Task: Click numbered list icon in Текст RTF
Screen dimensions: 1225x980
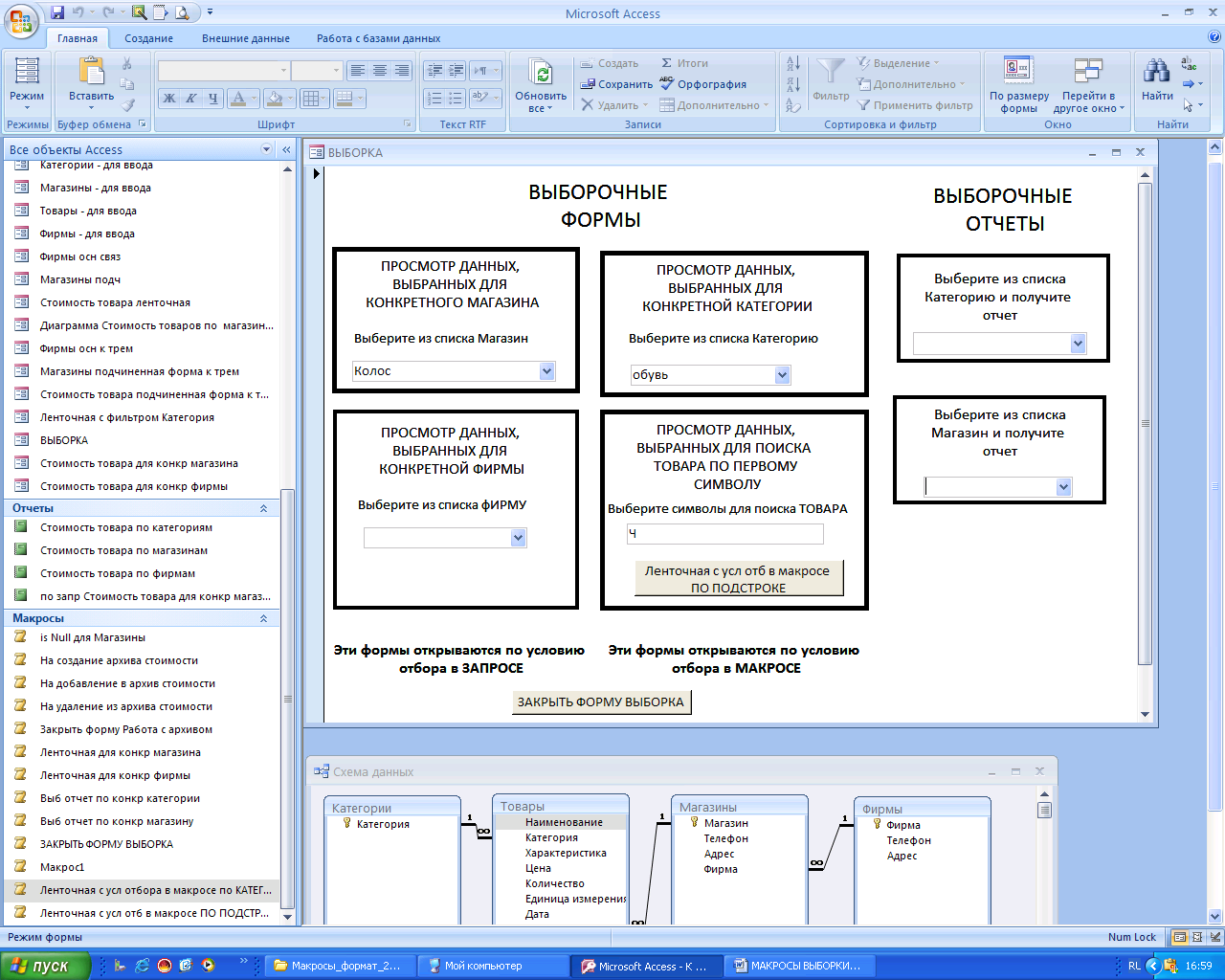Action: point(434,99)
